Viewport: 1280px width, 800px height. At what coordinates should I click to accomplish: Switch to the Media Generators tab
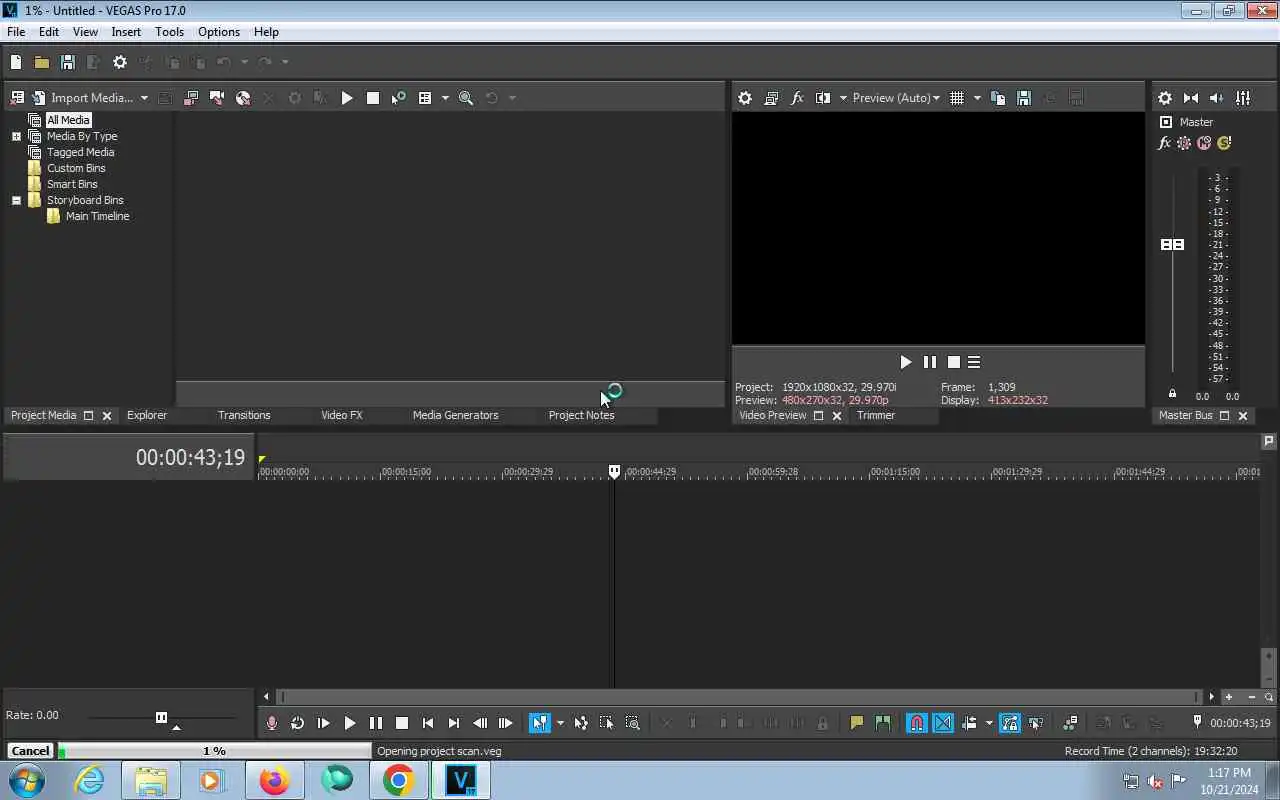455,415
